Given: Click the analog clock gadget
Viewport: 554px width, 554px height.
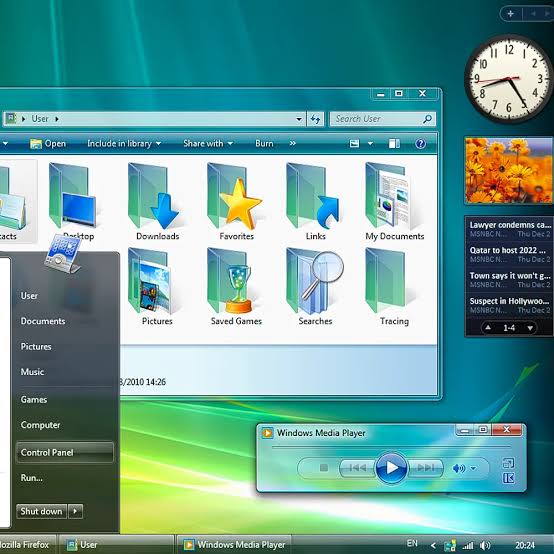Looking at the screenshot, I should coord(509,78).
